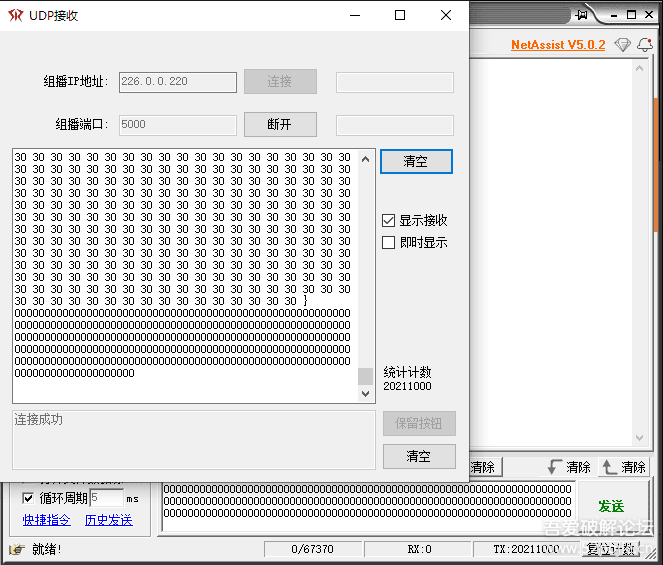Screen dimensions: 663x565
Task: Click the empty field right of 断开 button
Action: click(395, 126)
